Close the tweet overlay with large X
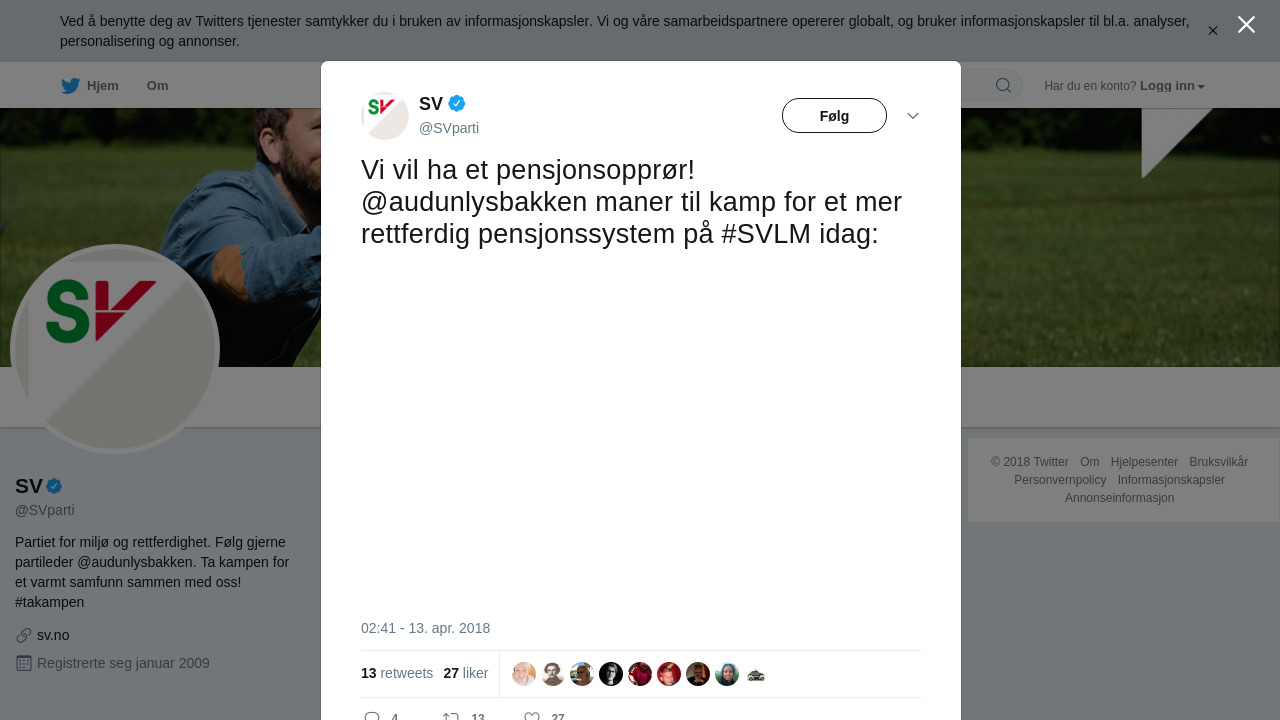Viewport: 1280px width, 720px height. click(1246, 25)
